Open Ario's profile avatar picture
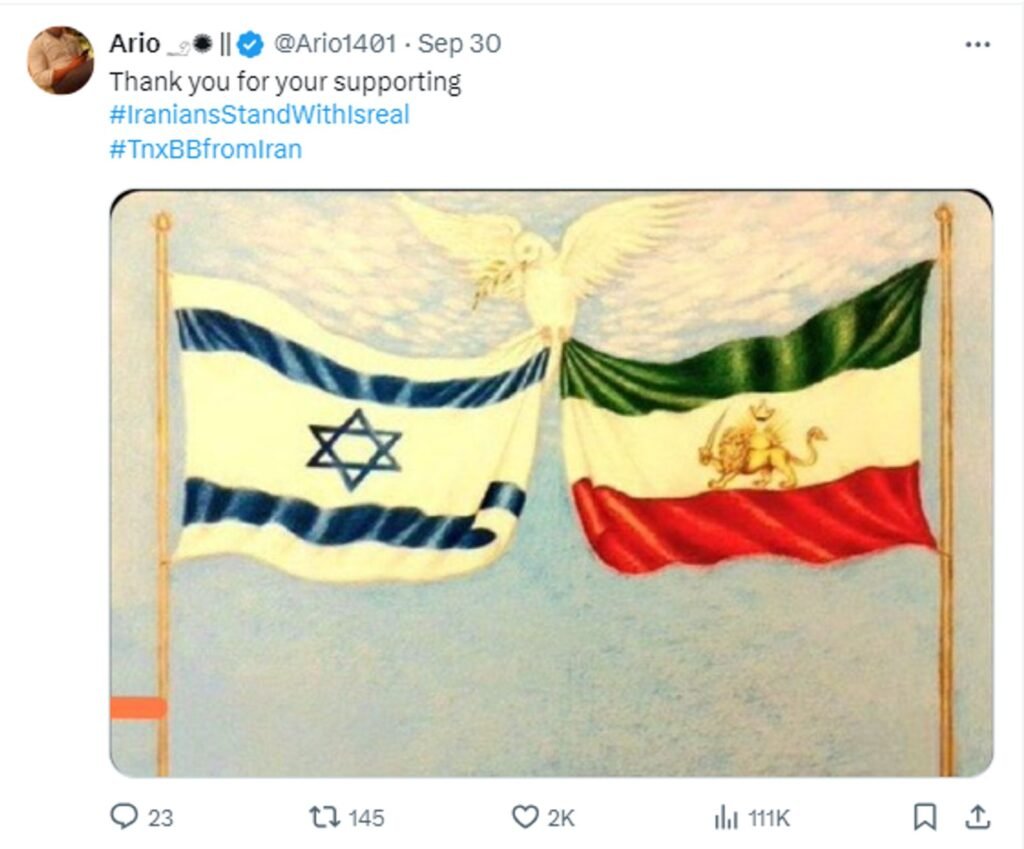This screenshot has height=849, width=1024. pos(60,60)
